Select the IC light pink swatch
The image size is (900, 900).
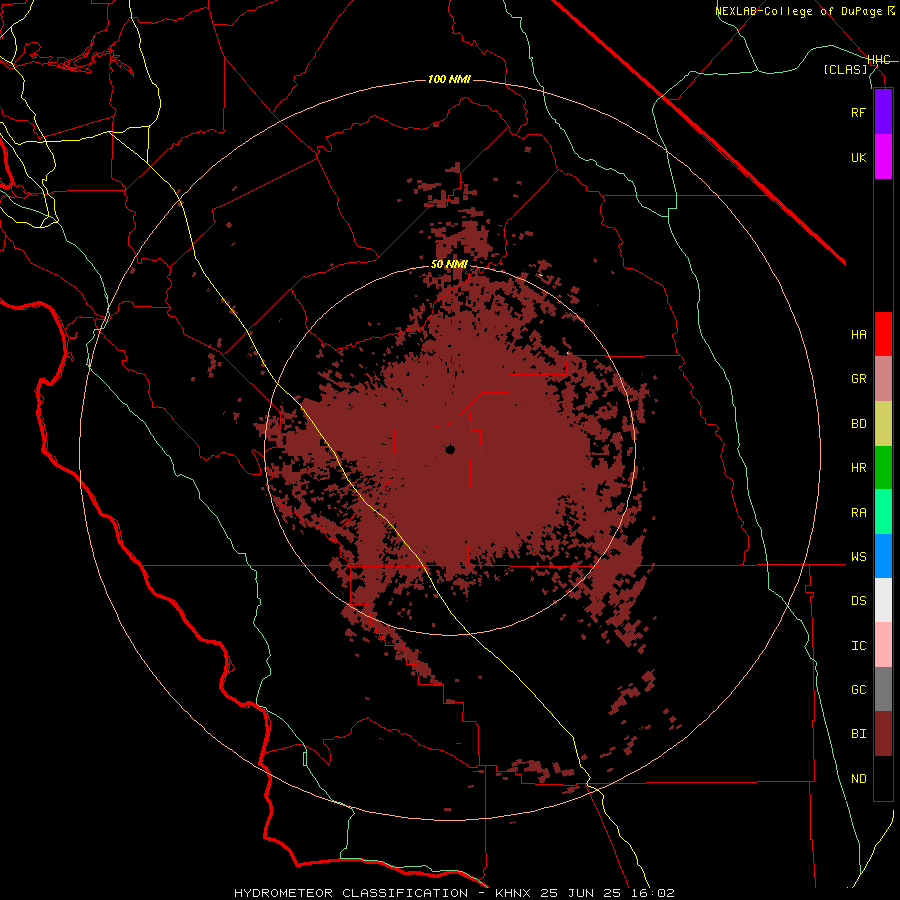click(883, 645)
